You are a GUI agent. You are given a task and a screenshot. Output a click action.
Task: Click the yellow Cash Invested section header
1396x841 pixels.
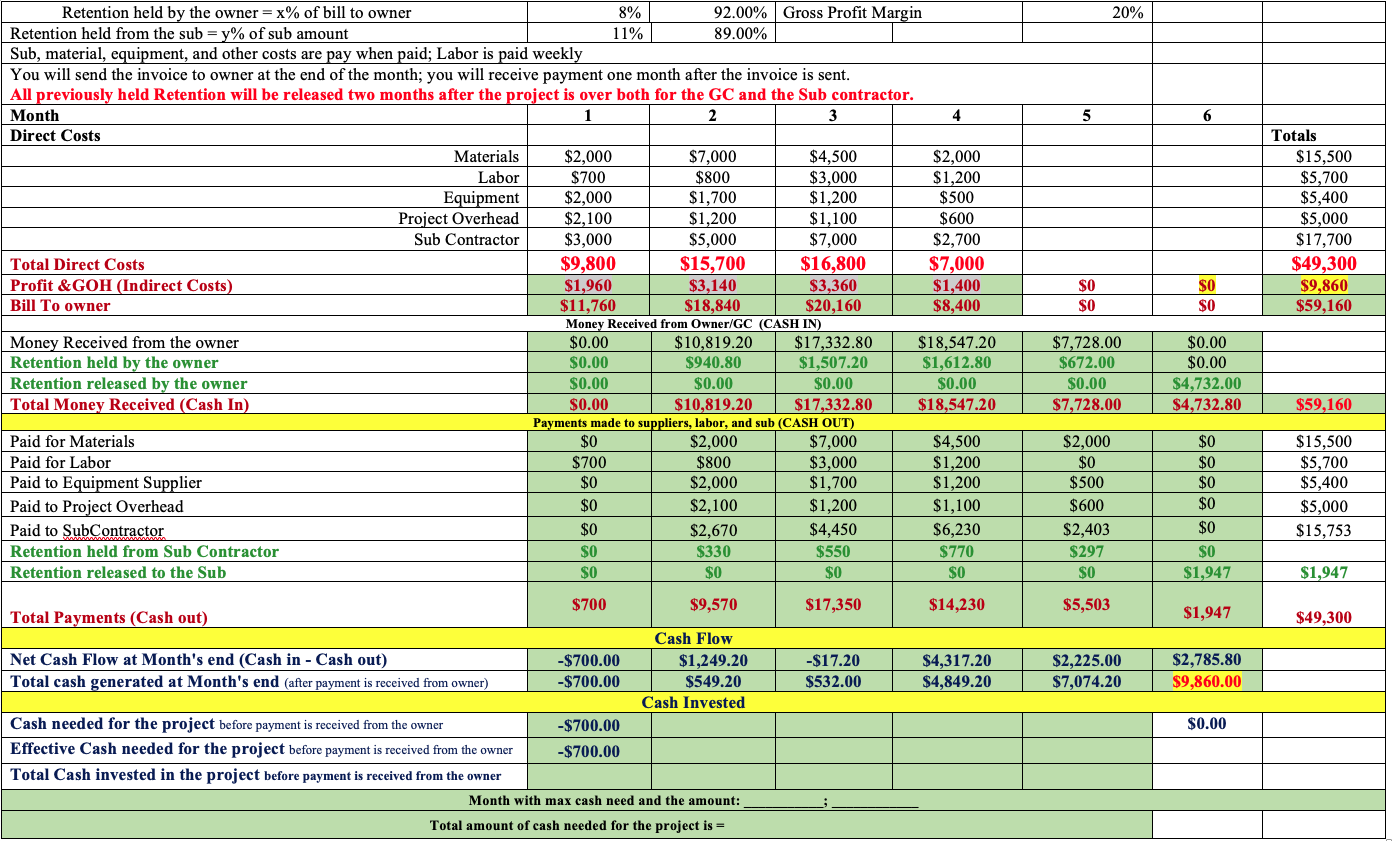pyautogui.click(x=693, y=702)
